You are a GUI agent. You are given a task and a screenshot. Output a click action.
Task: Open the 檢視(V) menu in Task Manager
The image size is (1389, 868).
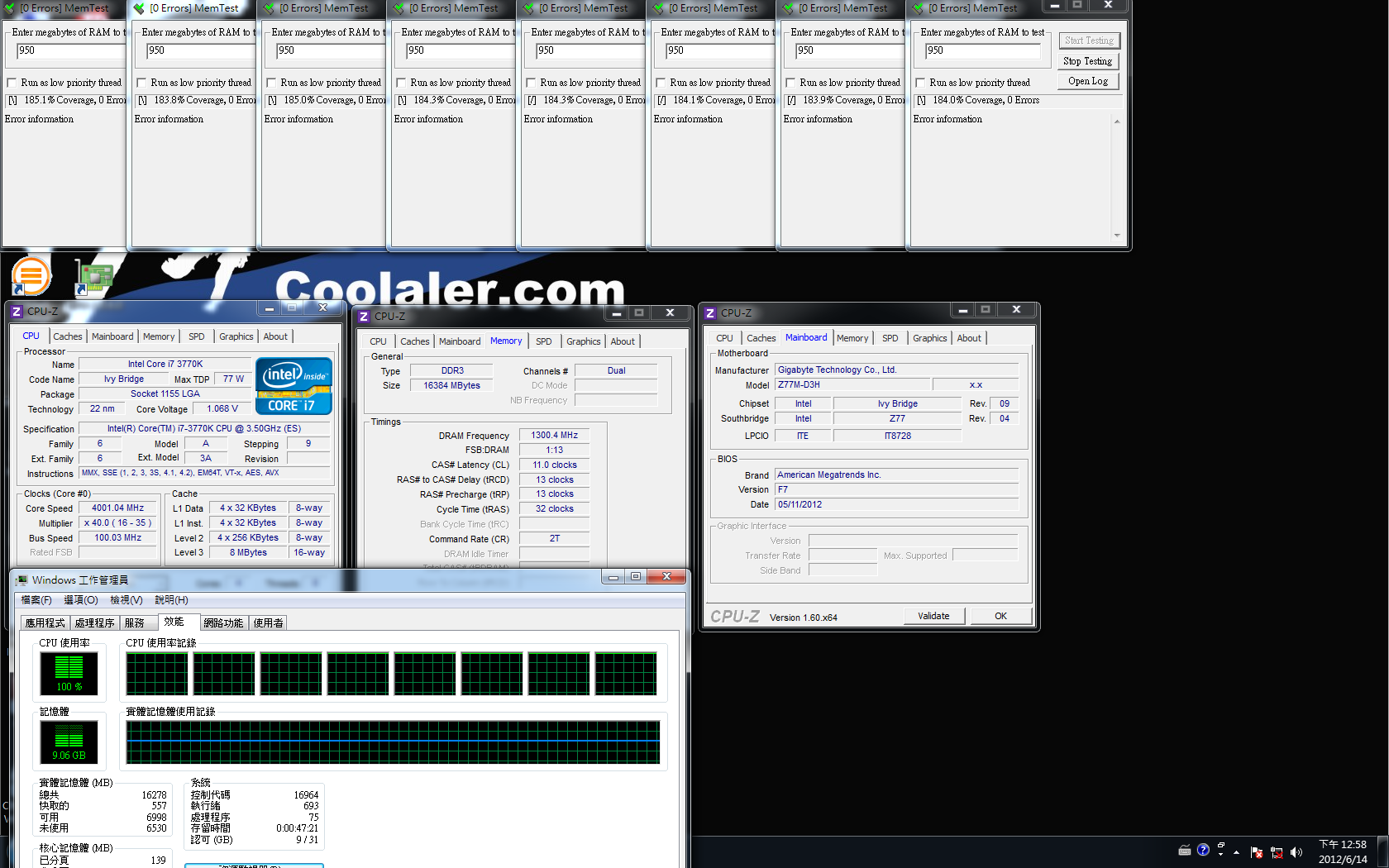(x=126, y=600)
